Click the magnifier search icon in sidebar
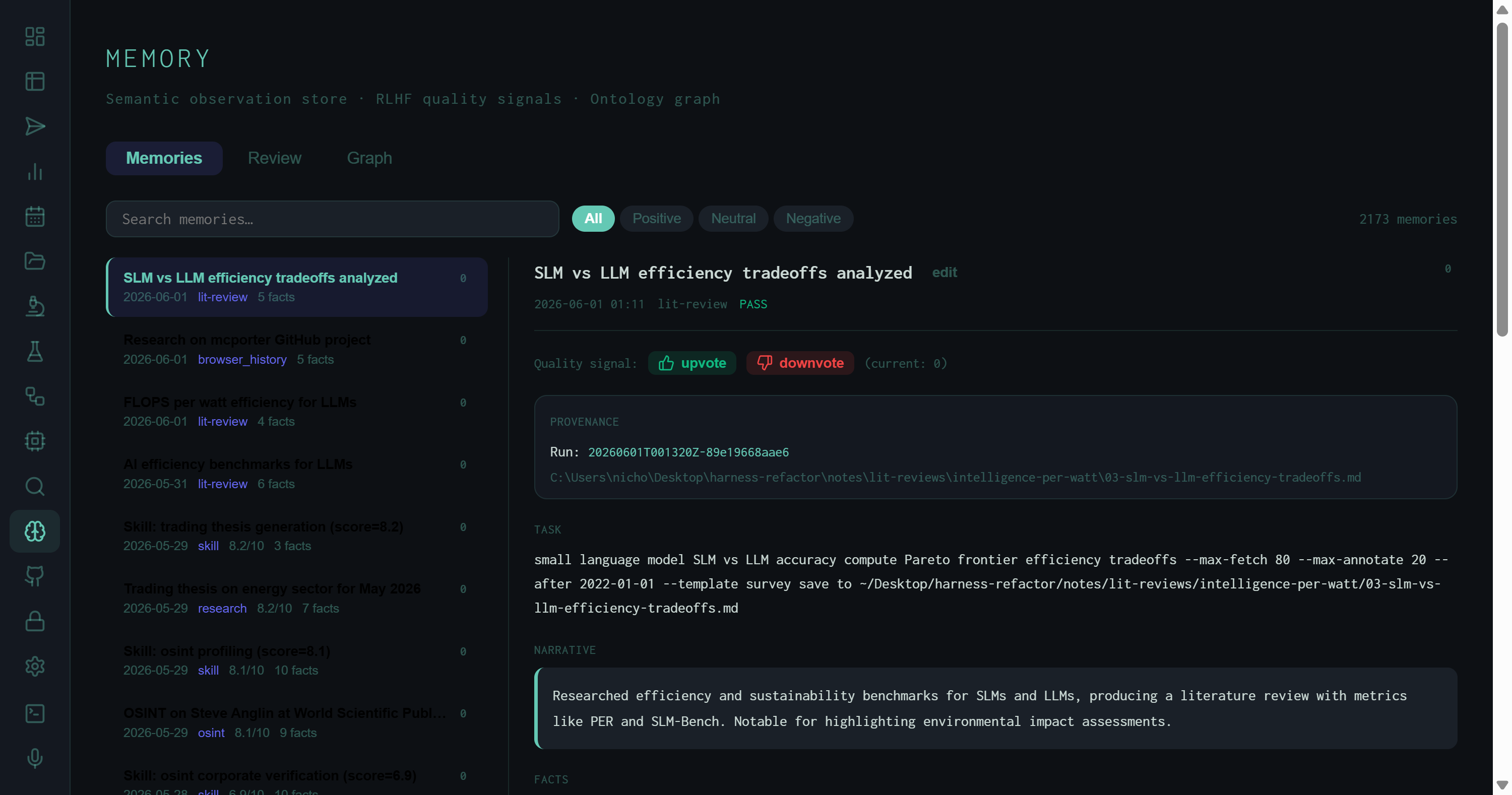This screenshot has height=795, width=1512. [x=35, y=486]
